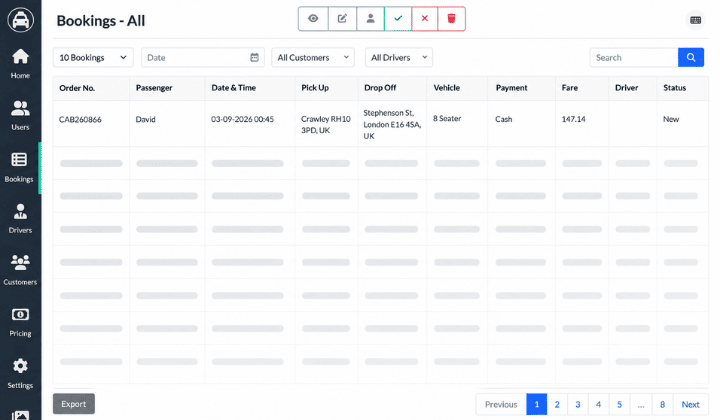Click the red delete trash icon

(451, 19)
